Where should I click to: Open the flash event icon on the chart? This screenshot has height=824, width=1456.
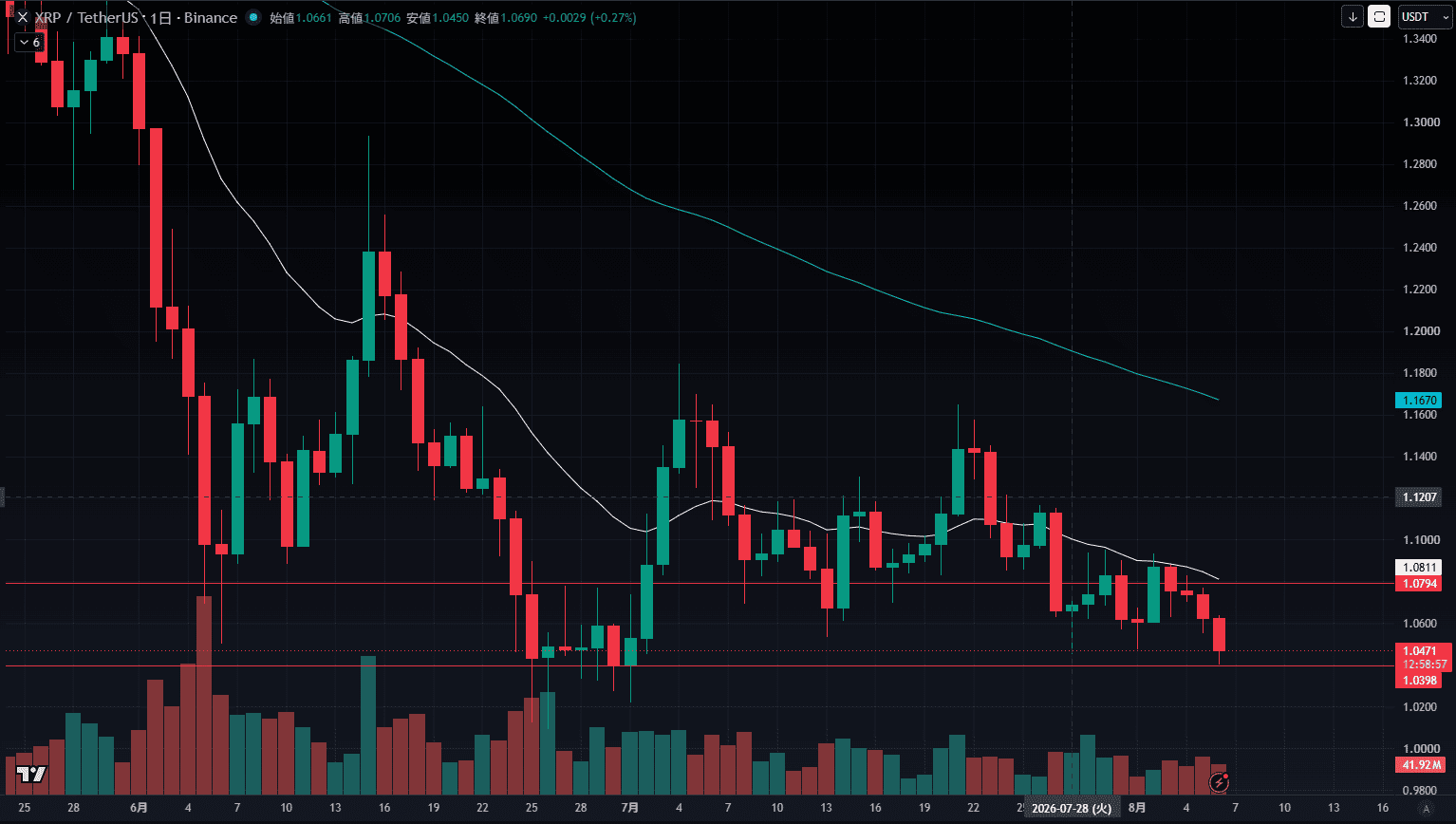coord(1220,782)
